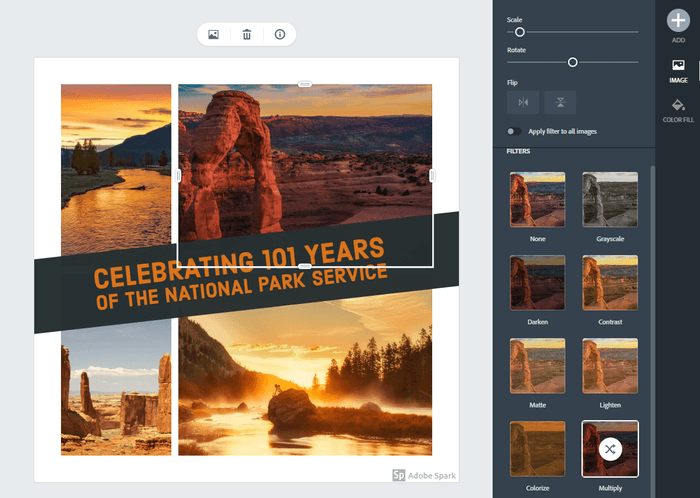This screenshot has height=498, width=700.
Task: Open the Color Fill panel
Action: [x=678, y=110]
